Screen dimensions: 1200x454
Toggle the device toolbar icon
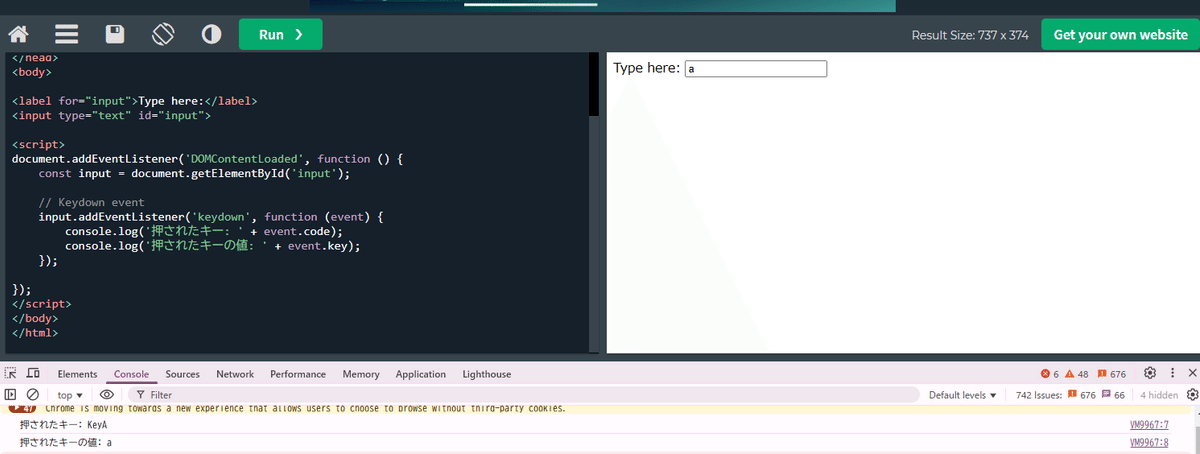tap(33, 374)
